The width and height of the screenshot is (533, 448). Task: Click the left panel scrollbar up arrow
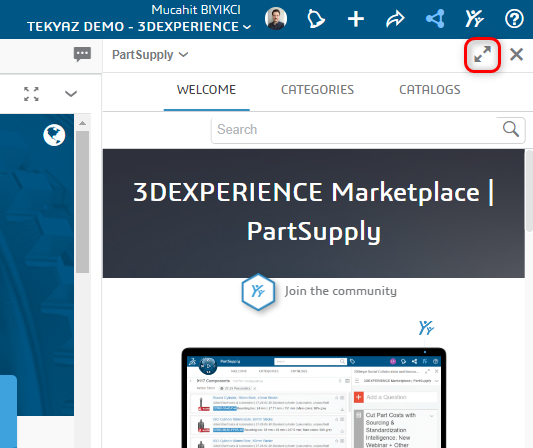[82, 123]
